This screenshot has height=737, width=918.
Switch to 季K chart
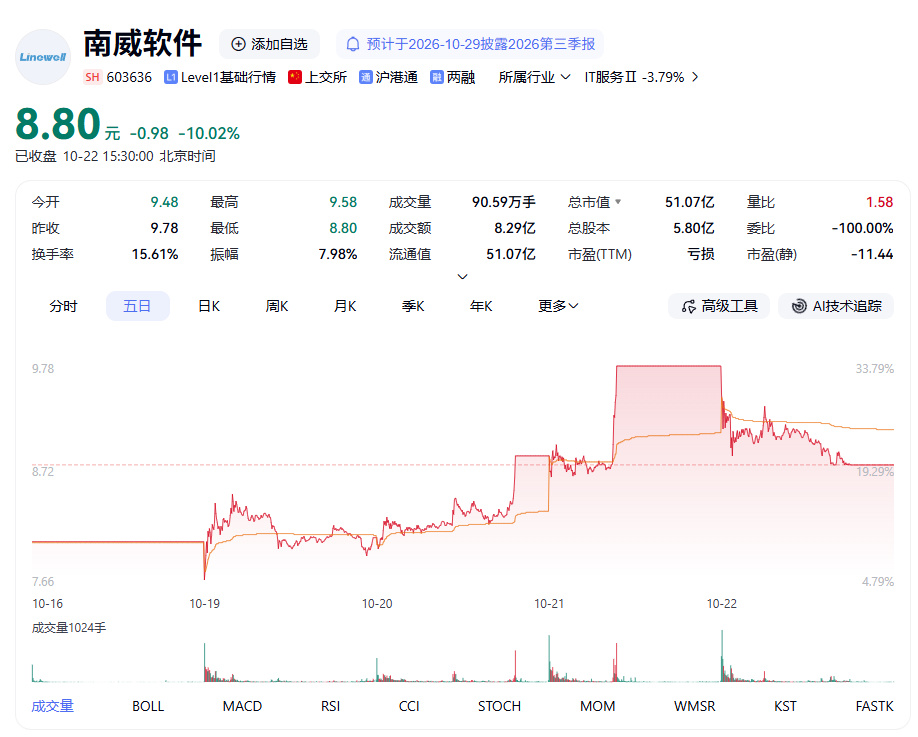pos(413,306)
